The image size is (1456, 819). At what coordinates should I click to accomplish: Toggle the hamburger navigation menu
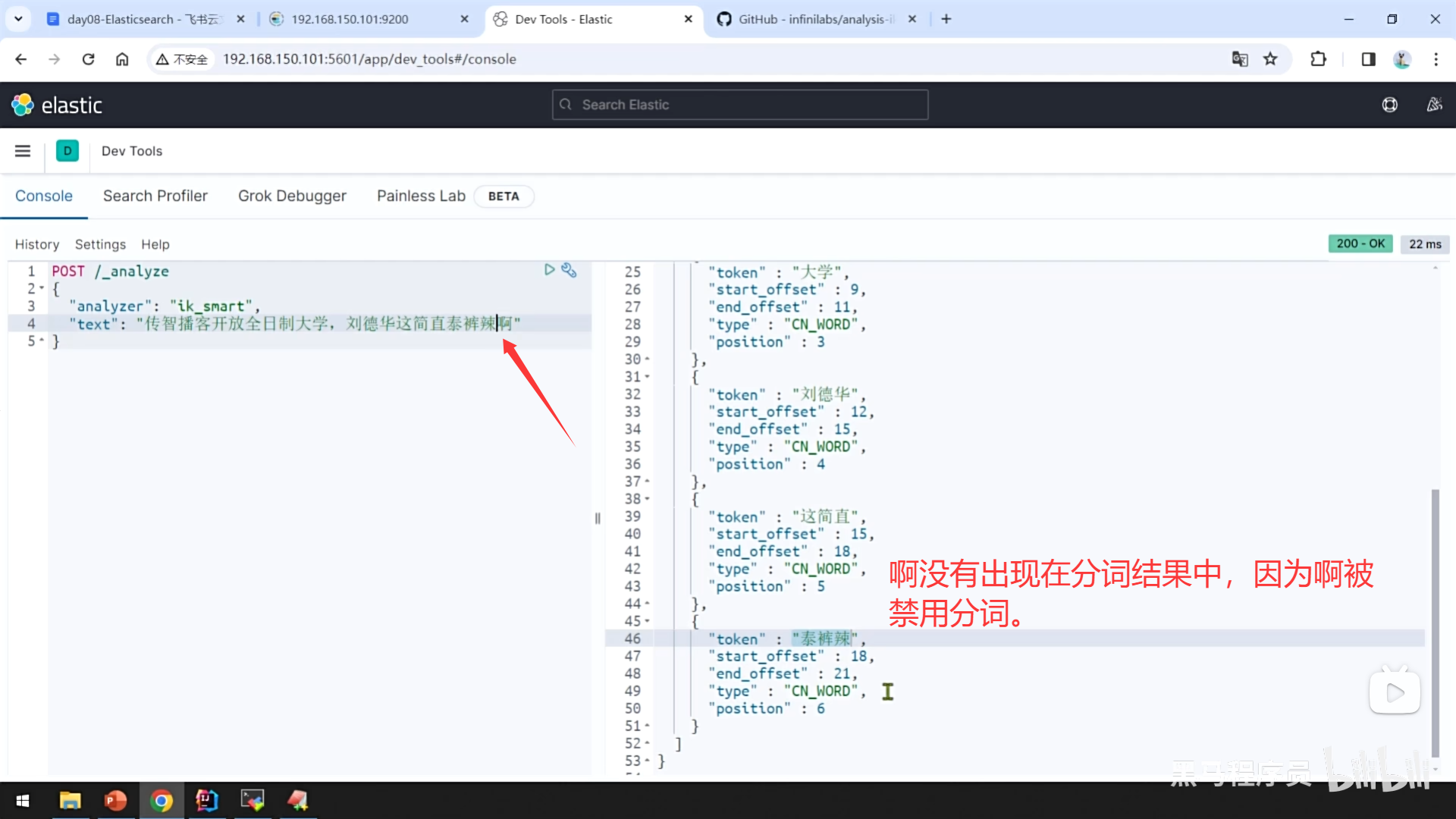click(23, 151)
